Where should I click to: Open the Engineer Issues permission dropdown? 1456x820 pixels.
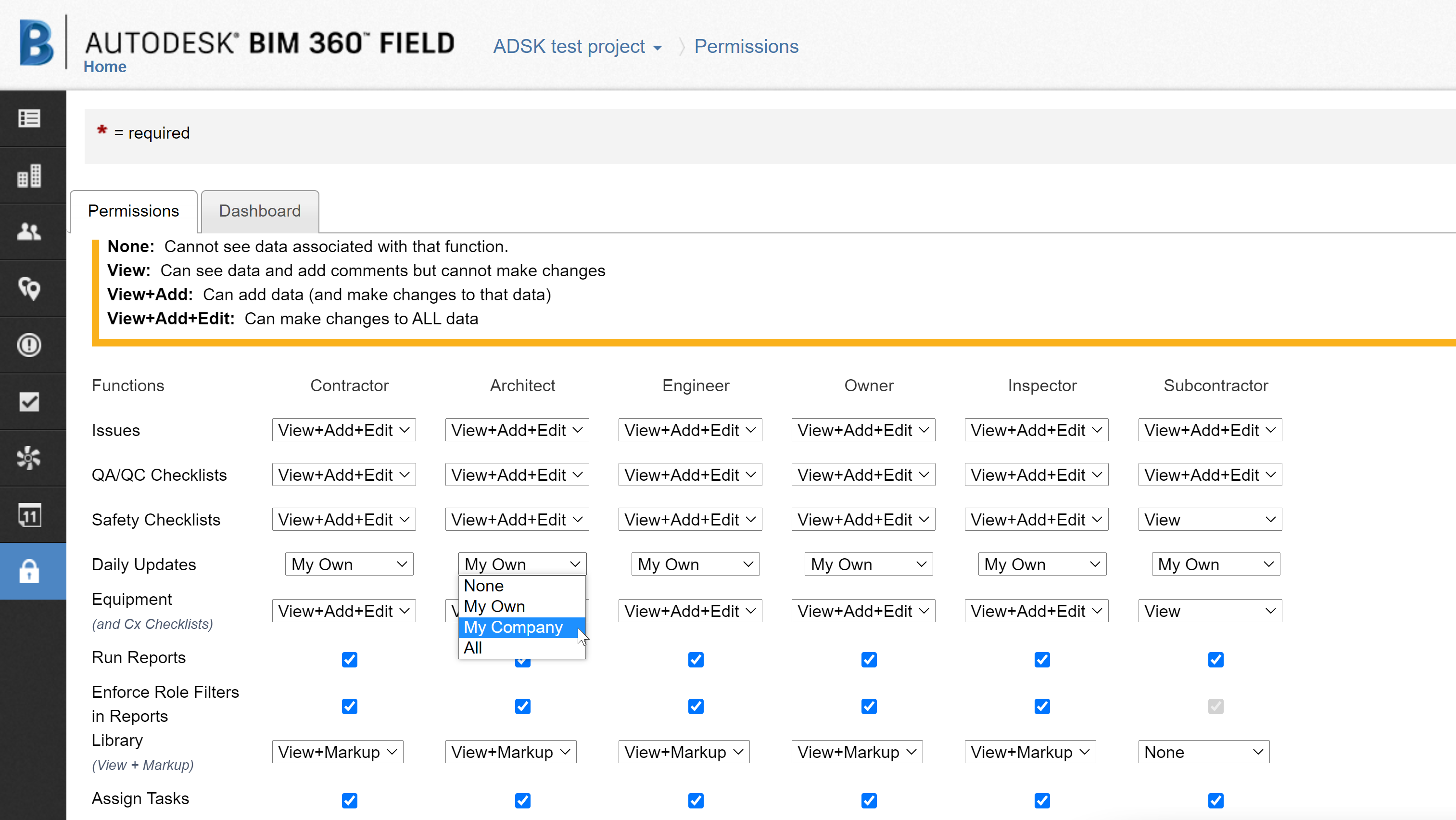690,430
